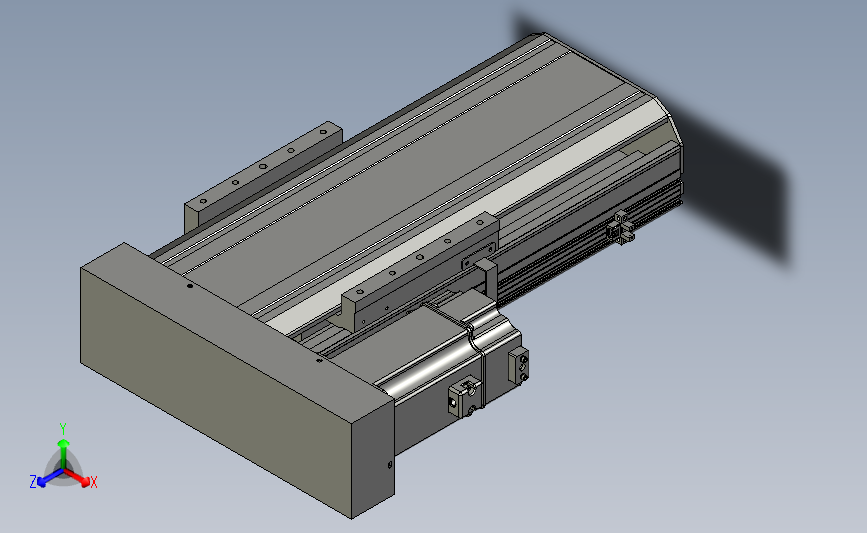This screenshot has width=867, height=533.
Task: Select the front slider bracket with bolt holes
Action: (420, 270)
